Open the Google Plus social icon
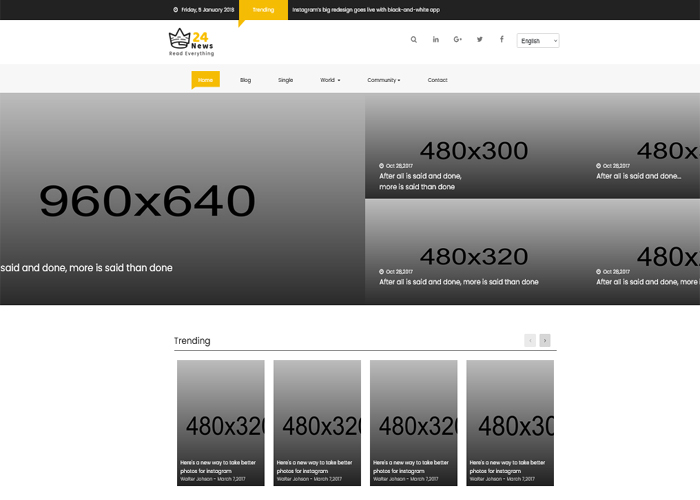Image resolution: width=700 pixels, height=500 pixels. click(x=457, y=40)
